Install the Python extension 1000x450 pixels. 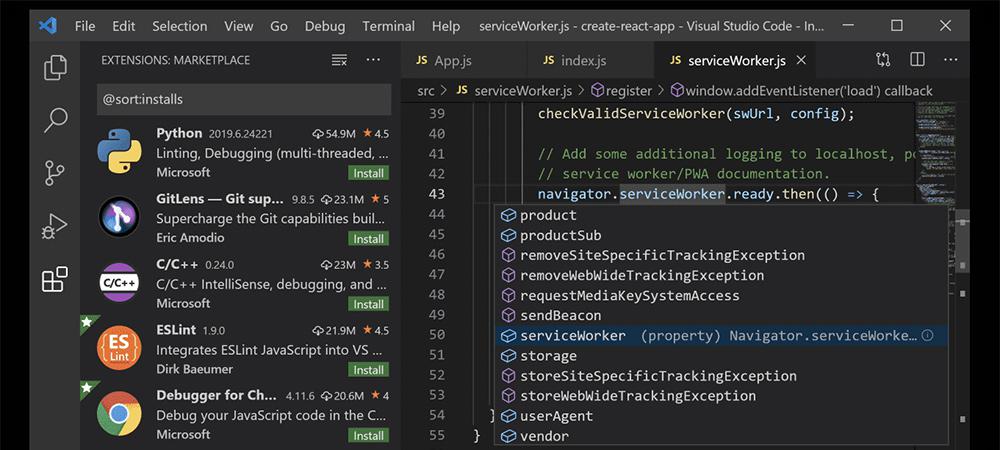click(369, 173)
